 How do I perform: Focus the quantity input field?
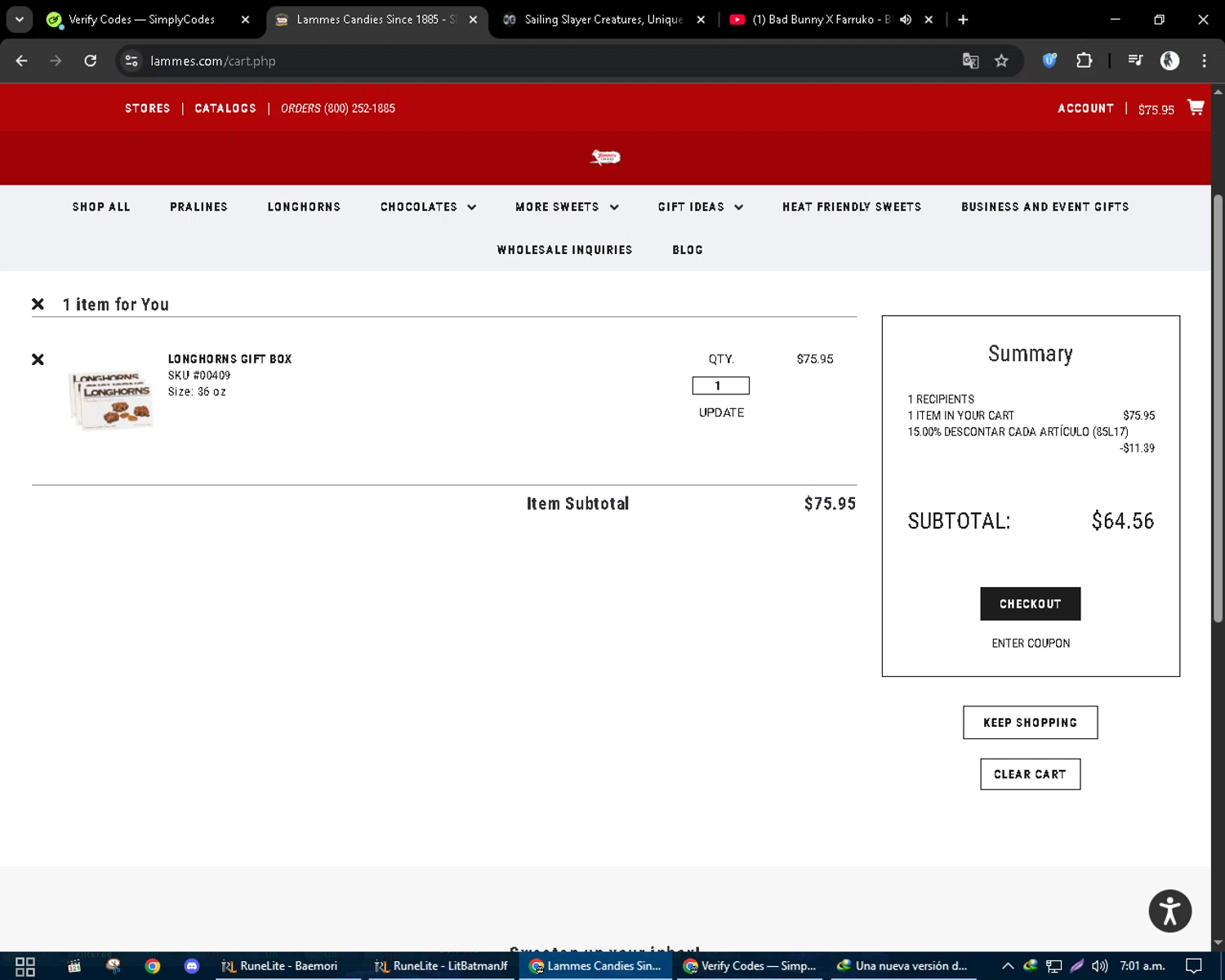point(720,385)
